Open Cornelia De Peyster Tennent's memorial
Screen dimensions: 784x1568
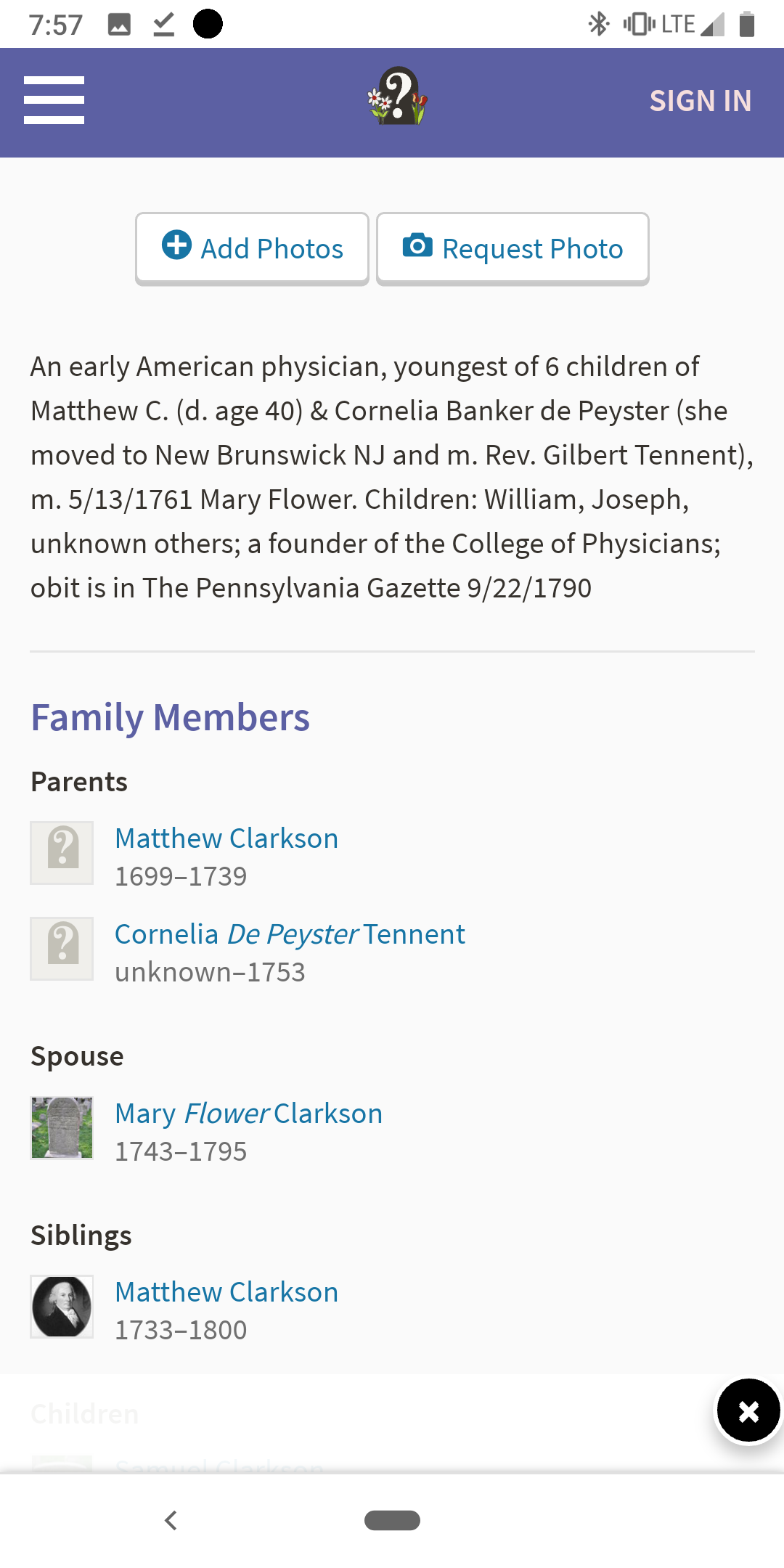click(x=290, y=934)
